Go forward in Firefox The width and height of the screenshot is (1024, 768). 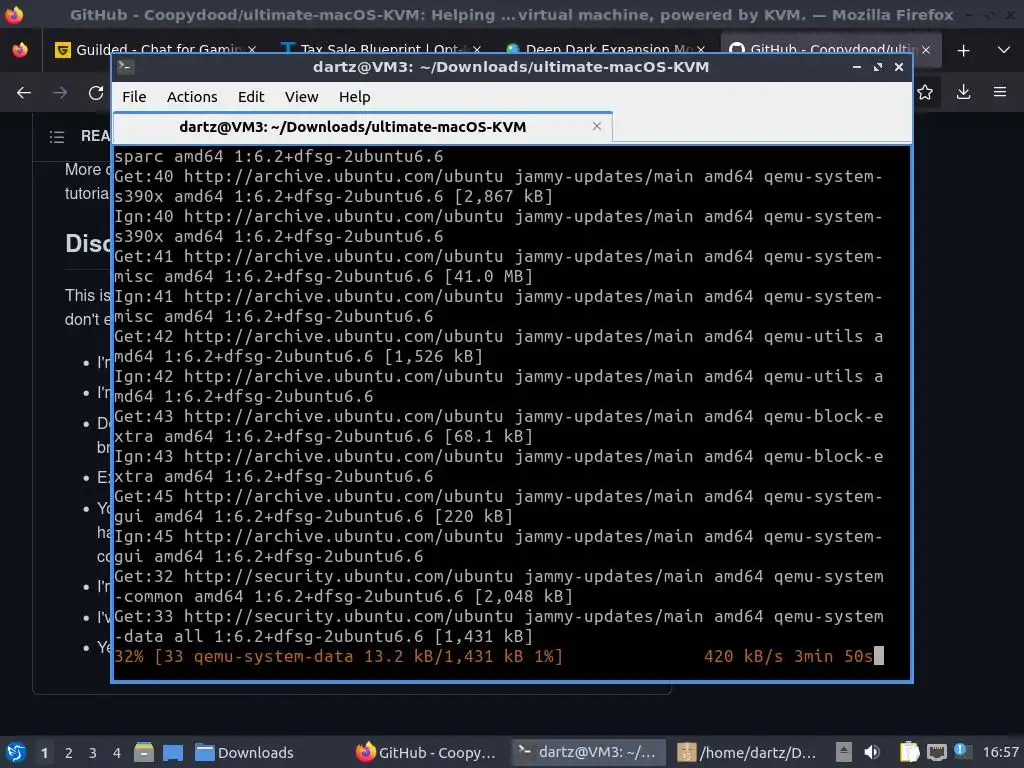pos(60,93)
